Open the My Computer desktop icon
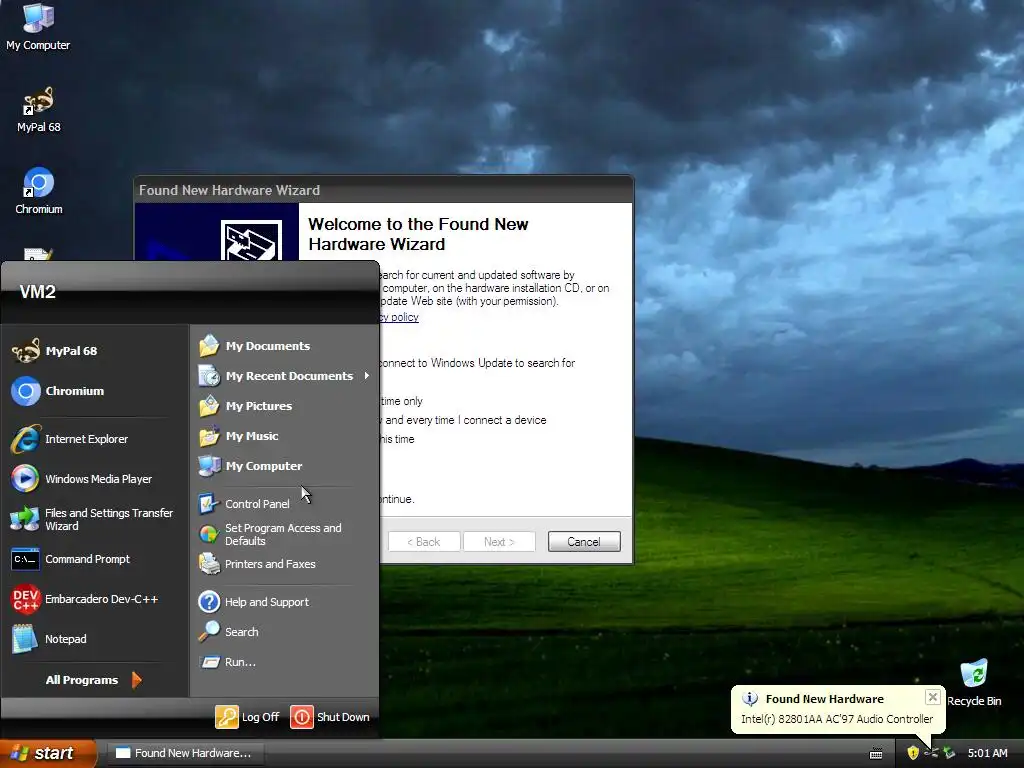Image resolution: width=1024 pixels, height=768 pixels. point(38,27)
